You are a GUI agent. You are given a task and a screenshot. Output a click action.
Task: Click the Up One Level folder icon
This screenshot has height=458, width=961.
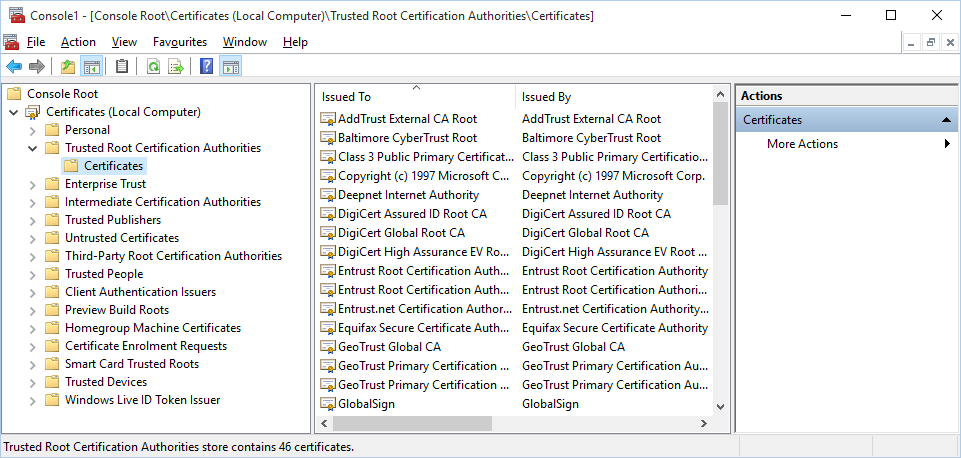[68, 67]
